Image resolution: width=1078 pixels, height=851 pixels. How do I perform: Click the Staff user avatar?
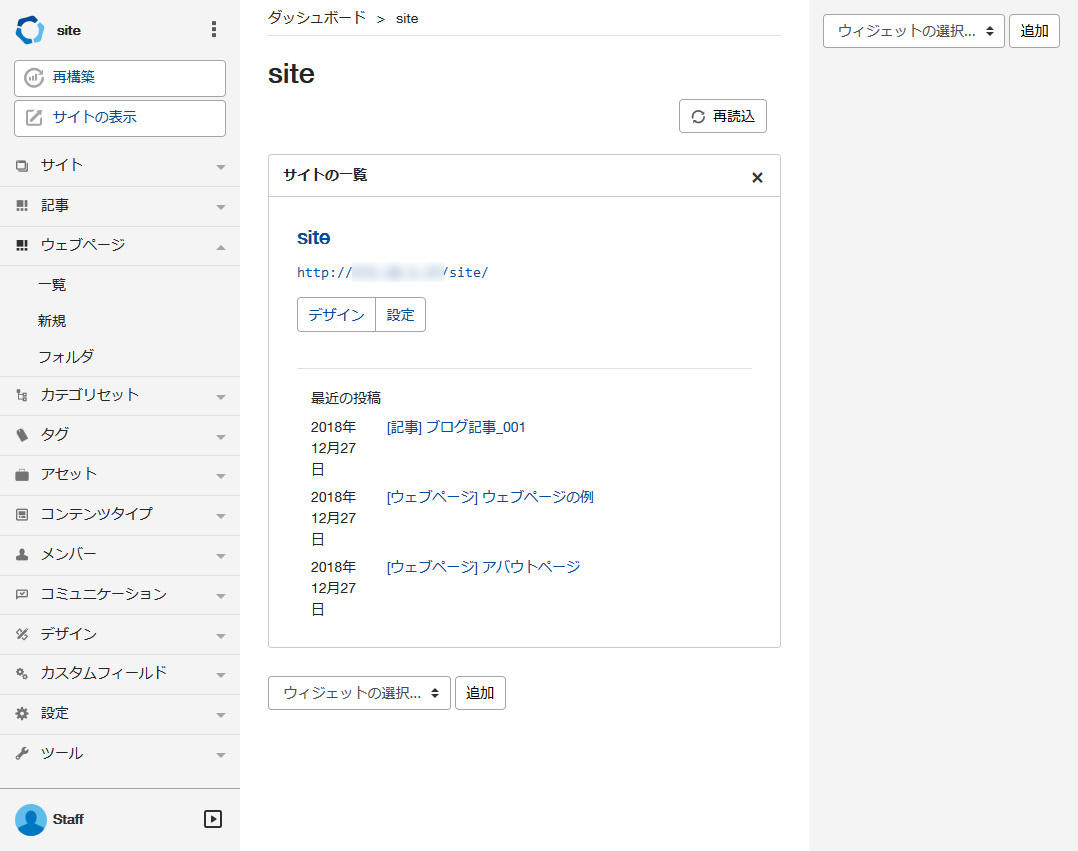pos(31,819)
